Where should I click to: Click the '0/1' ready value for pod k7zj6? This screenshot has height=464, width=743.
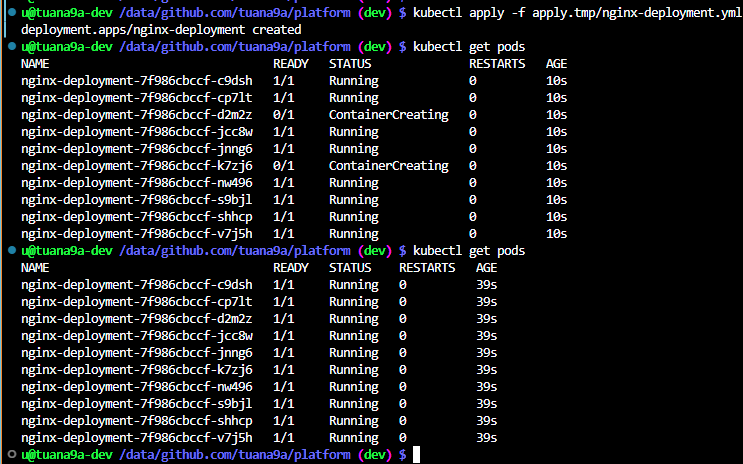(284, 166)
